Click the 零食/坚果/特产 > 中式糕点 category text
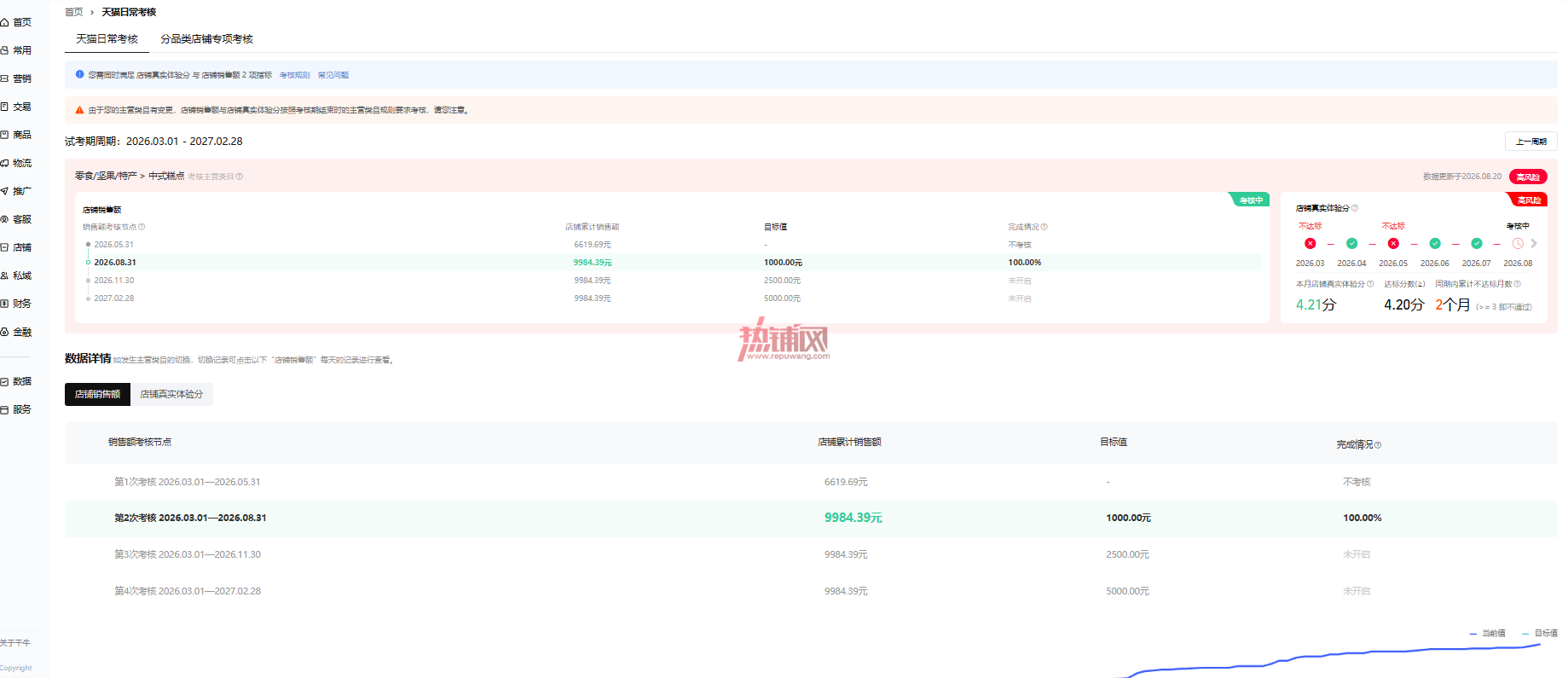The height and width of the screenshot is (678, 1568). point(130,176)
